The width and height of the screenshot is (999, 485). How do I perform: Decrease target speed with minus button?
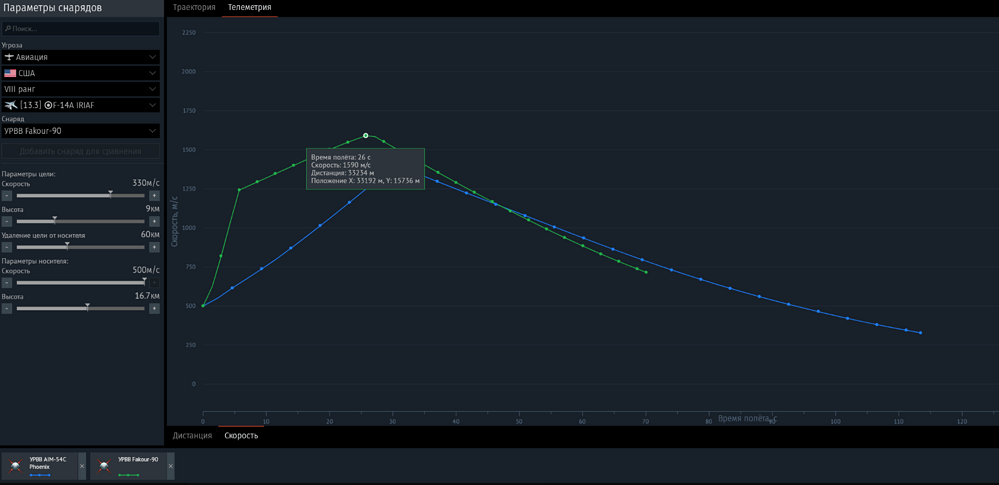[x=6, y=196]
